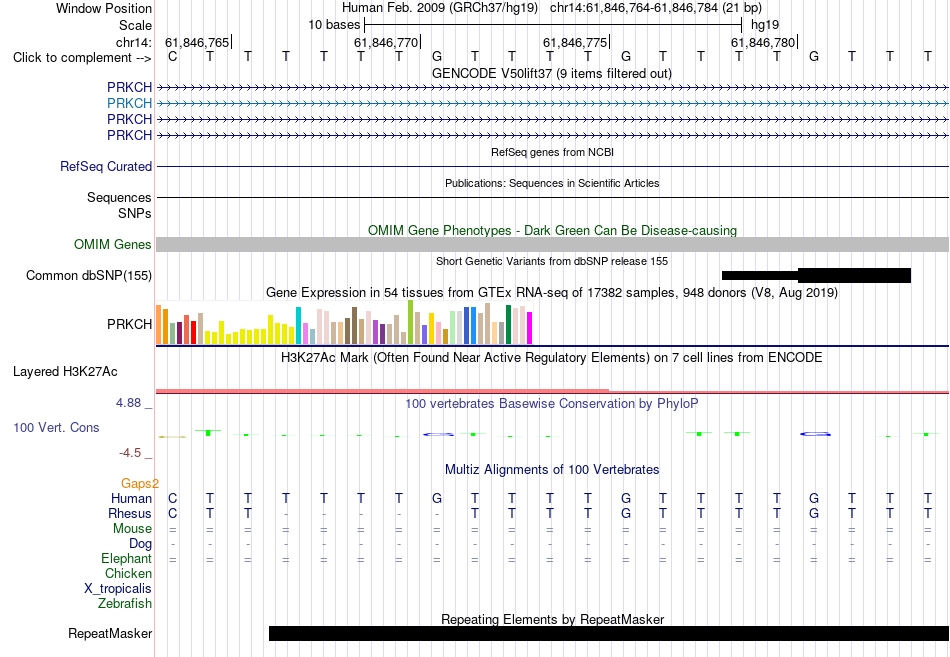Open the OMIM Genes track label

pos(112,244)
